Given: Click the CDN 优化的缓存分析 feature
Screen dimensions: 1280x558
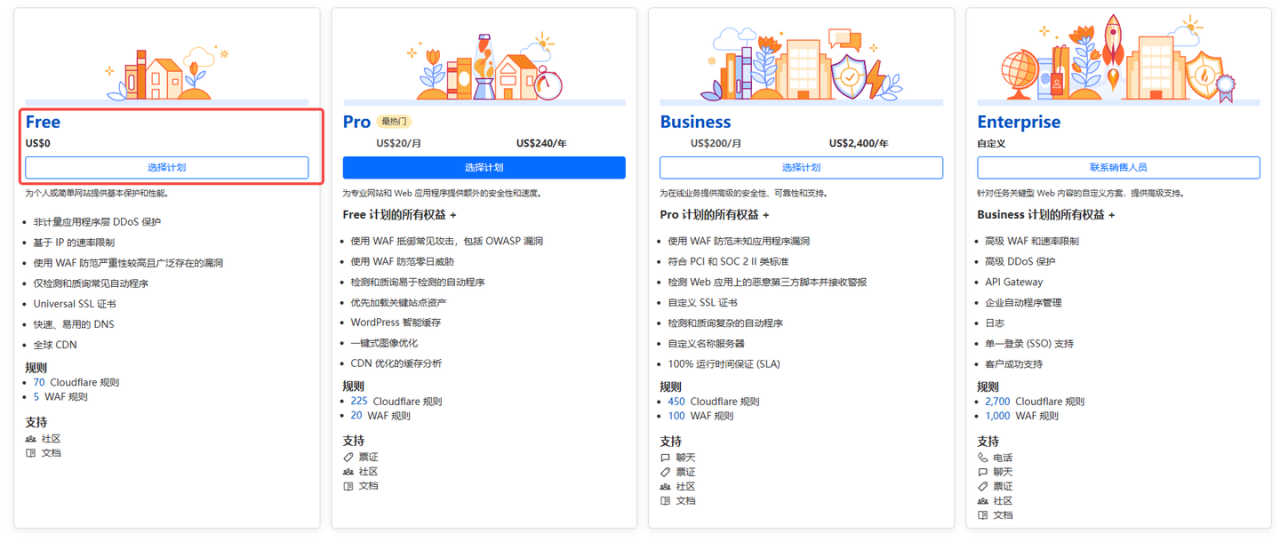Looking at the screenshot, I should coord(396,364).
